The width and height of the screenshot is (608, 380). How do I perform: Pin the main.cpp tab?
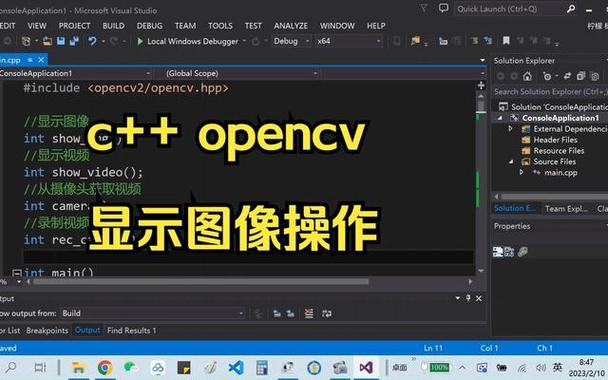(30, 60)
